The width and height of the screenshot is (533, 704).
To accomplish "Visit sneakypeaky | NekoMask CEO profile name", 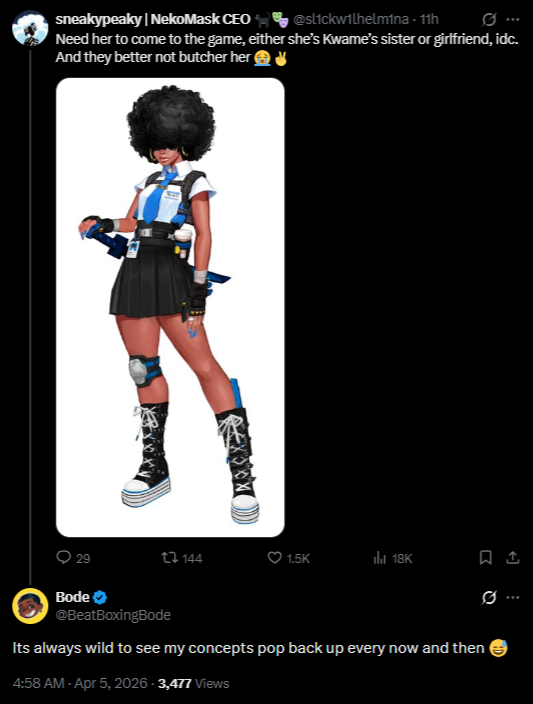I will click(153, 19).
